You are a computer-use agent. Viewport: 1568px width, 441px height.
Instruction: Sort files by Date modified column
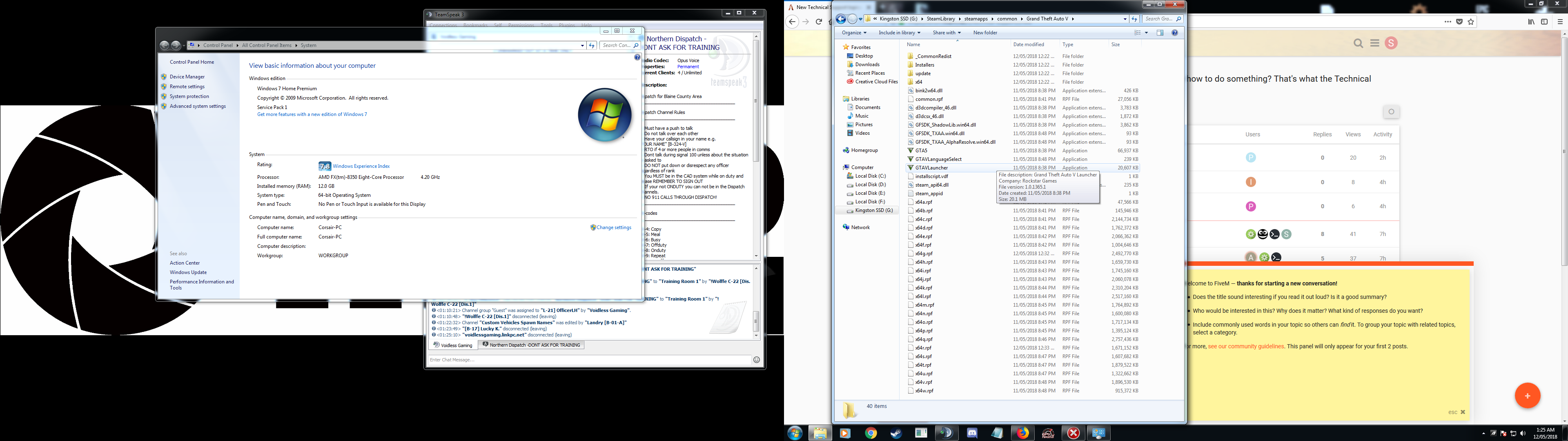(1029, 45)
